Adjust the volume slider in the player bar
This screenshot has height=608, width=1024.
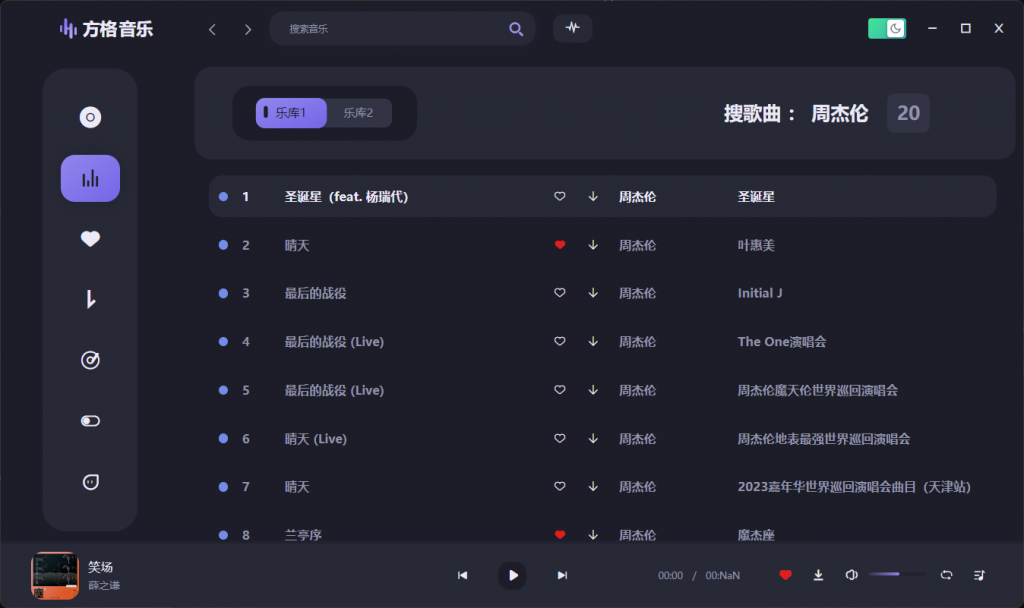[895, 575]
